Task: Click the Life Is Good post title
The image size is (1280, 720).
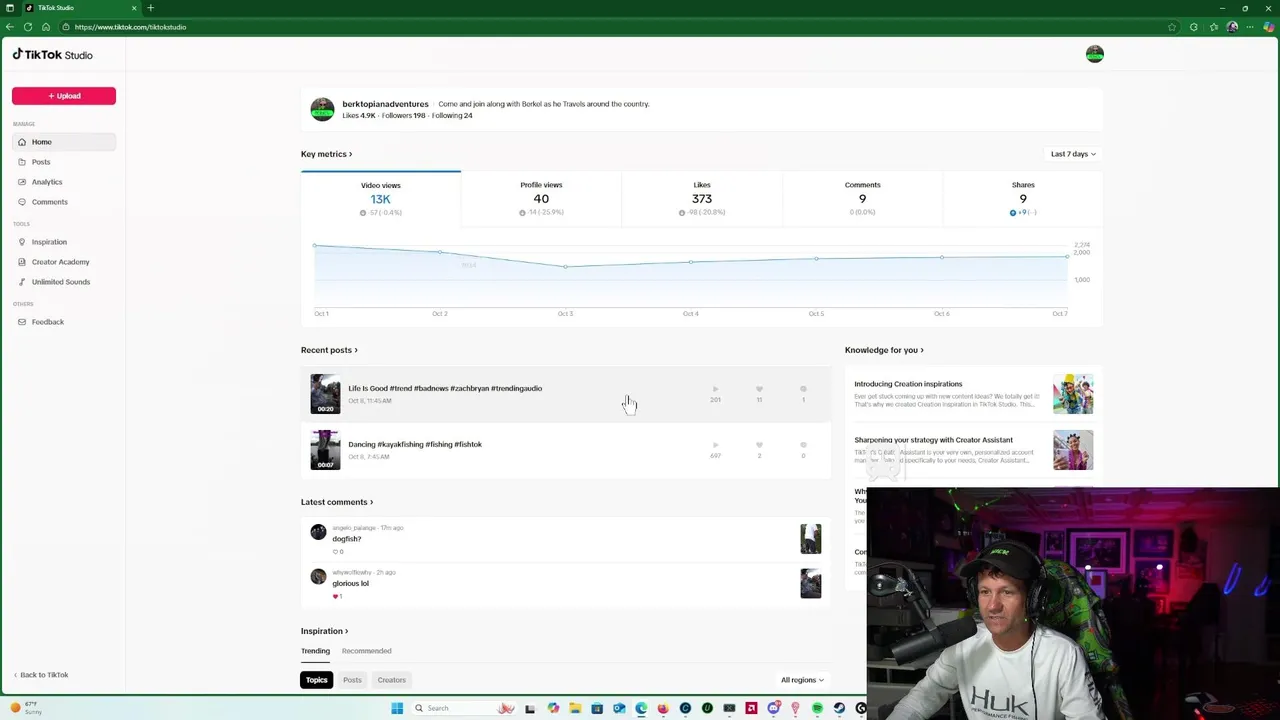Action: click(x=445, y=388)
